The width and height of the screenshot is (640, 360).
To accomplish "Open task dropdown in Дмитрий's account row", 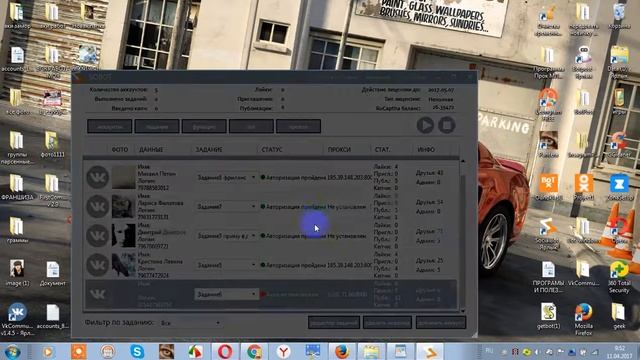I will 226,236.
